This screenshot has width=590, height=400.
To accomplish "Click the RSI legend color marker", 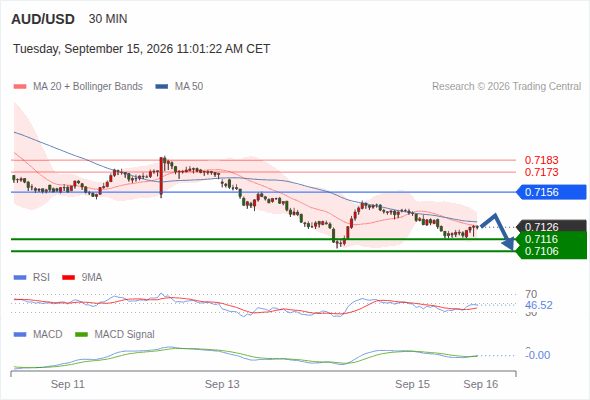I will coord(20,278).
